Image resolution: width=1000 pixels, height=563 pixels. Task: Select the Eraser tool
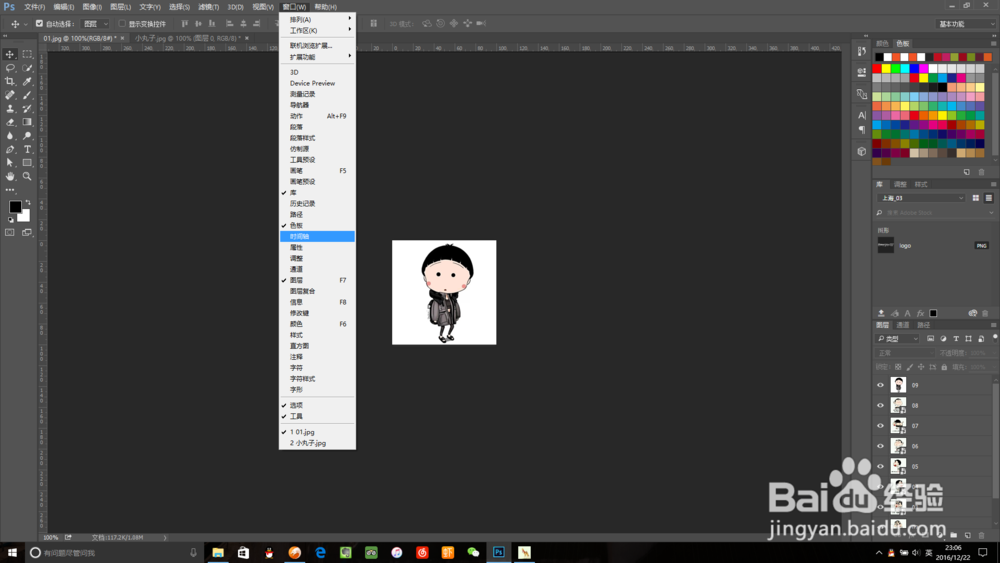(10, 122)
